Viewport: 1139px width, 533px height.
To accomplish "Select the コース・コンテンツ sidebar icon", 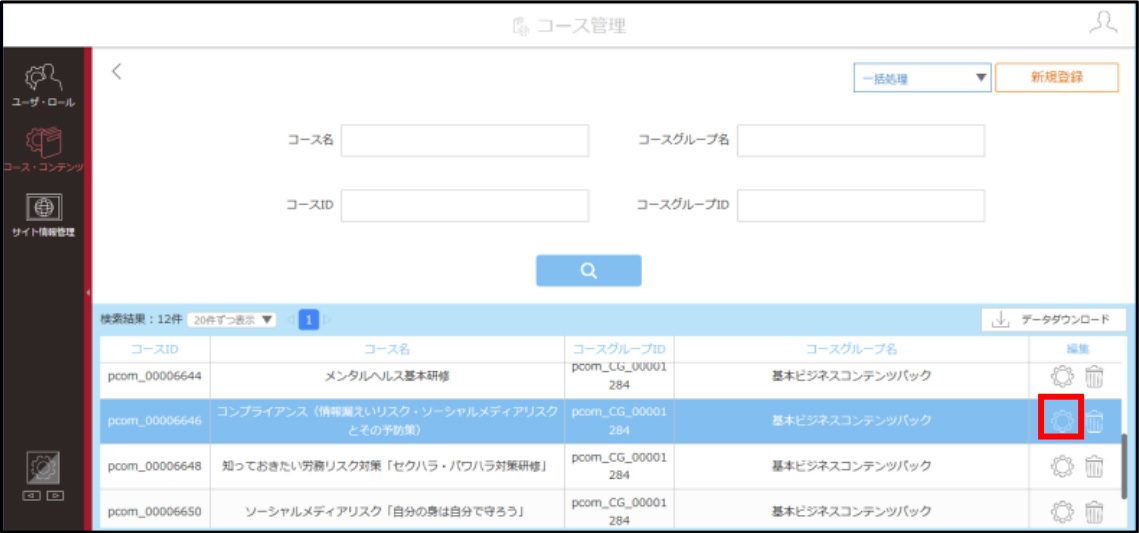I will pyautogui.click(x=42, y=150).
